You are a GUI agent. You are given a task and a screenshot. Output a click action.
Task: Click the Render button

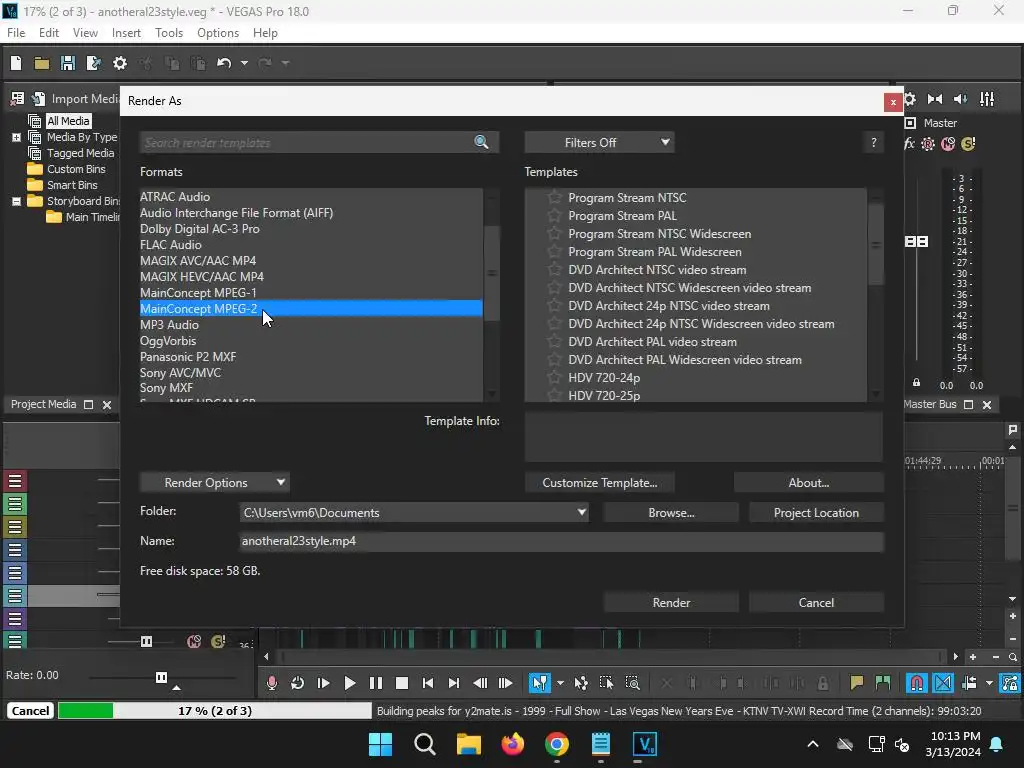(671, 602)
